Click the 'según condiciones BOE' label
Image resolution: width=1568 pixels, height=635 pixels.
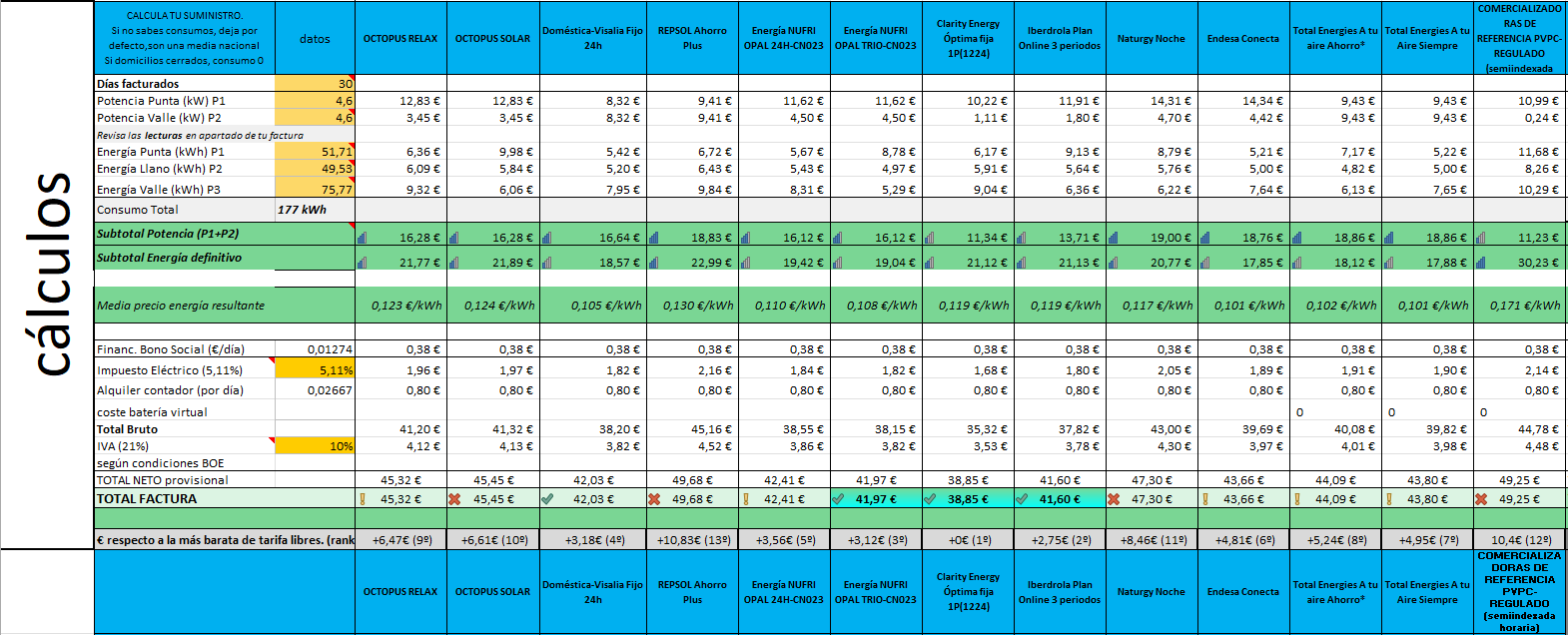point(161,463)
